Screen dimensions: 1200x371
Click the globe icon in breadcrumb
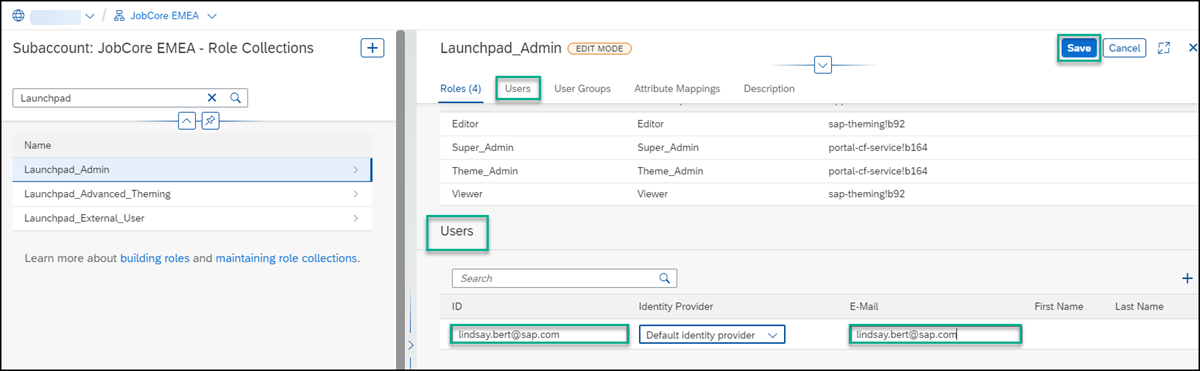pyautogui.click(x=18, y=16)
